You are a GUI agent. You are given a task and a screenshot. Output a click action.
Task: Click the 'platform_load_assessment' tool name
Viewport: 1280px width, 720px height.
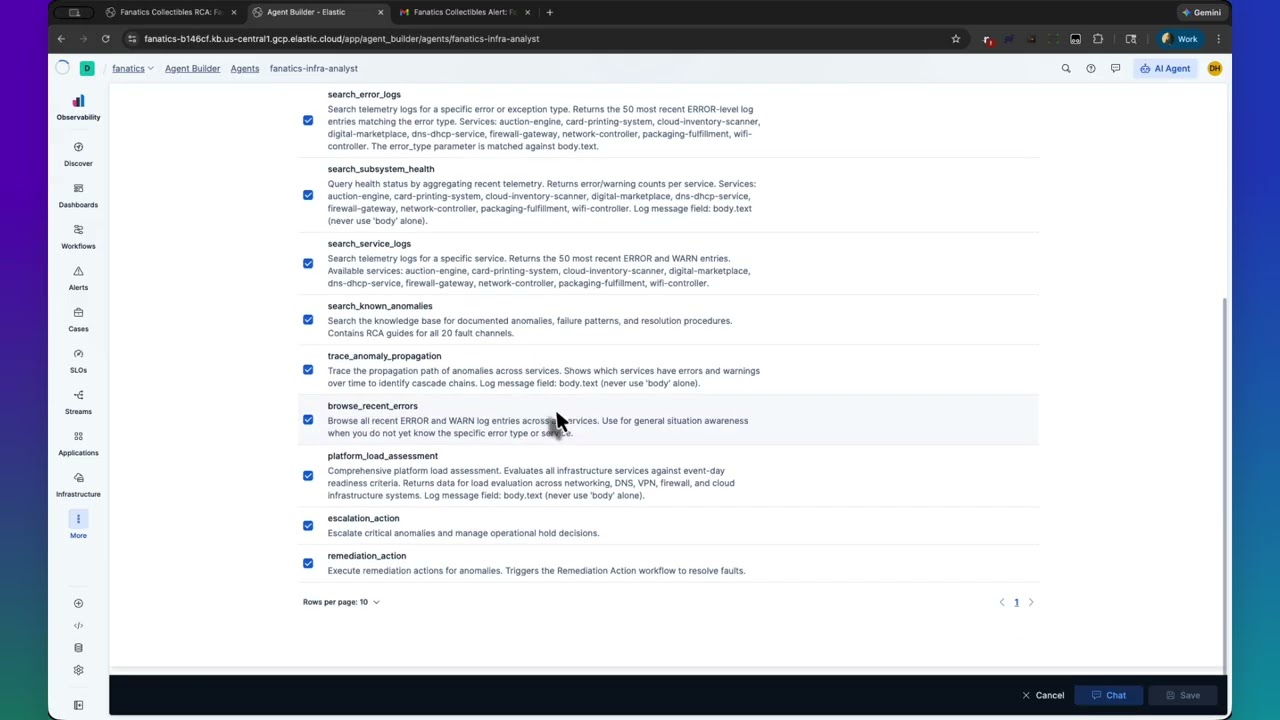pyautogui.click(x=382, y=456)
